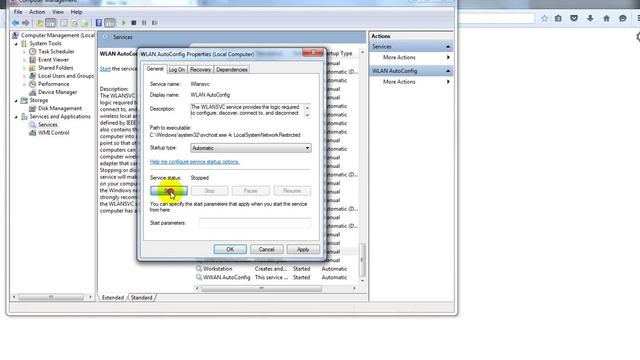This screenshot has height=360, width=640.
Task: Select the Workstation service row
Action: pos(276,269)
